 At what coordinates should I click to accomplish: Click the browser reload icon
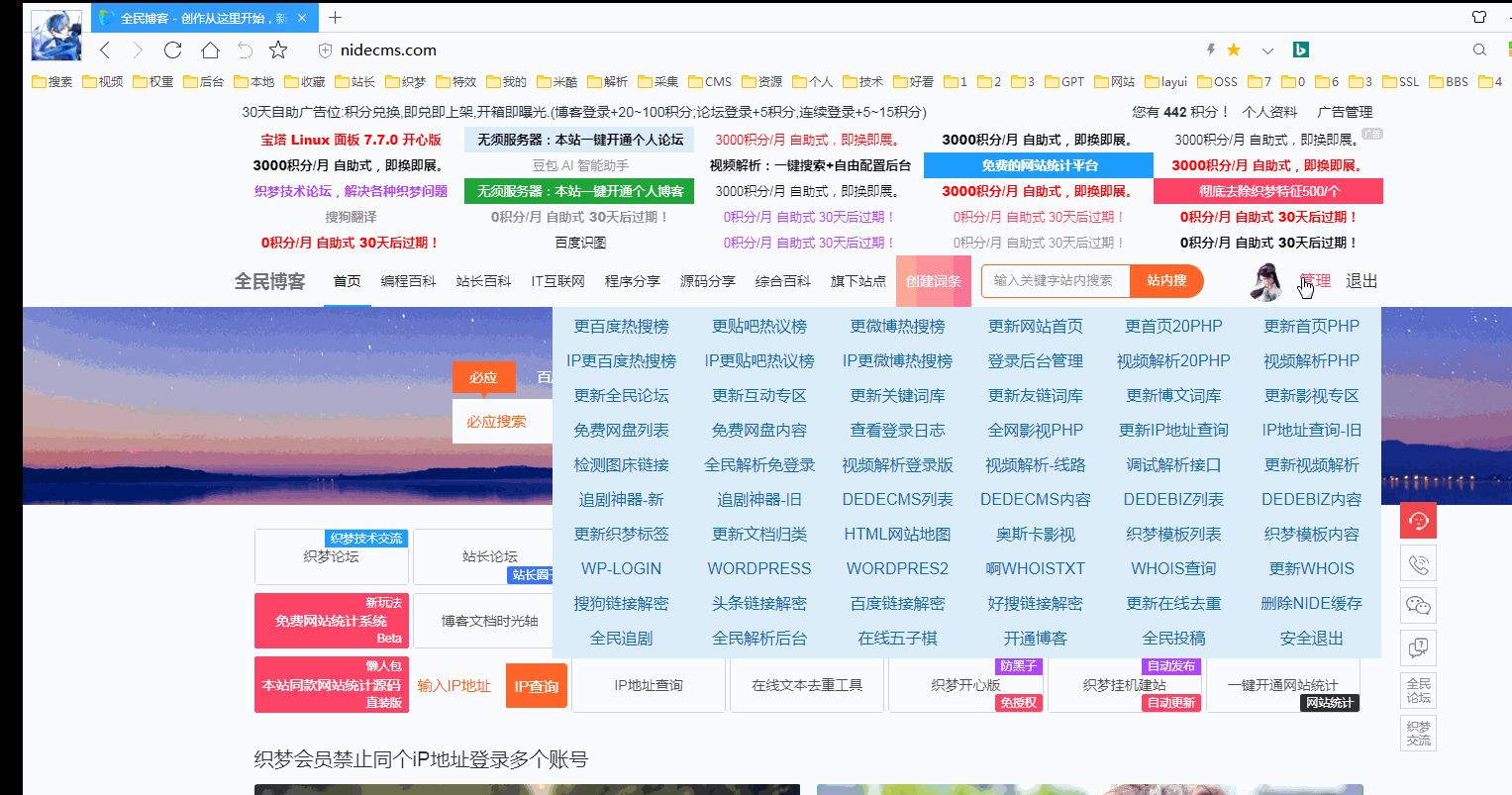(x=172, y=50)
